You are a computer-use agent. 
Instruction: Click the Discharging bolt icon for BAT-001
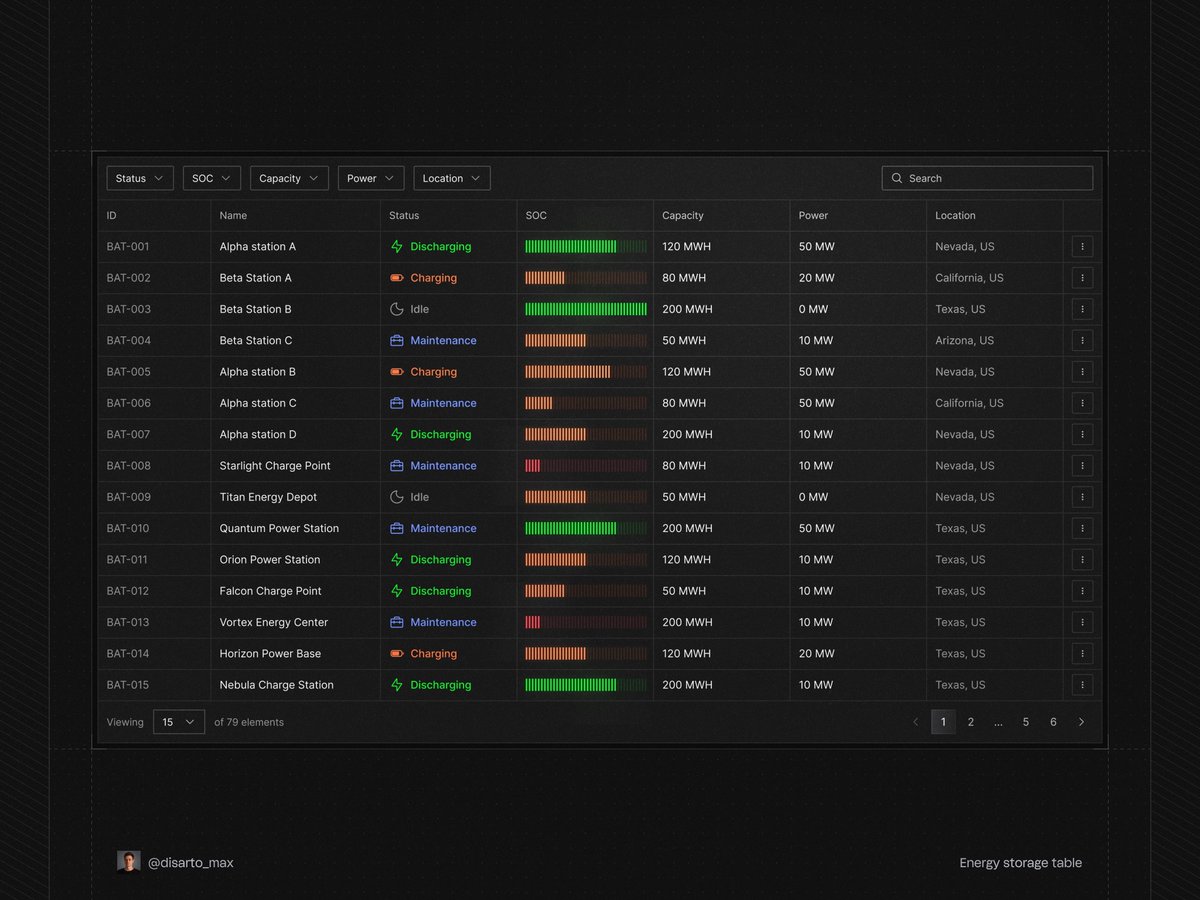(x=397, y=247)
